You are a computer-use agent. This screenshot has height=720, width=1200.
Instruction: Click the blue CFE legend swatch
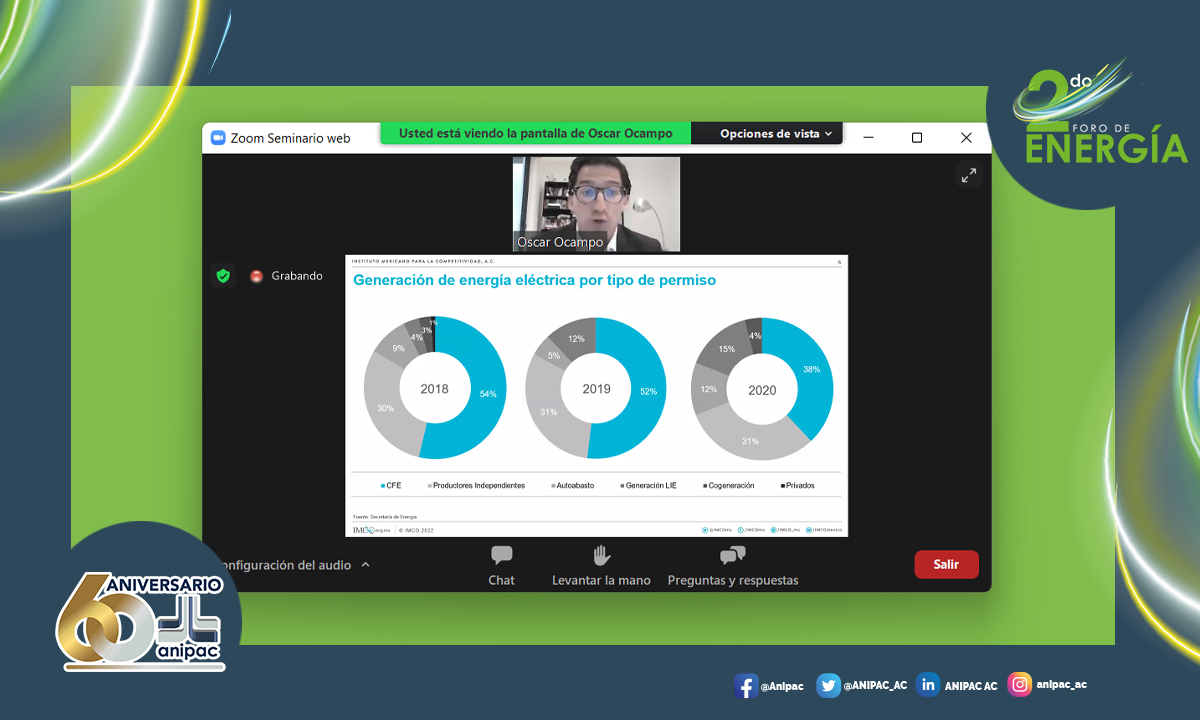pyautogui.click(x=383, y=486)
